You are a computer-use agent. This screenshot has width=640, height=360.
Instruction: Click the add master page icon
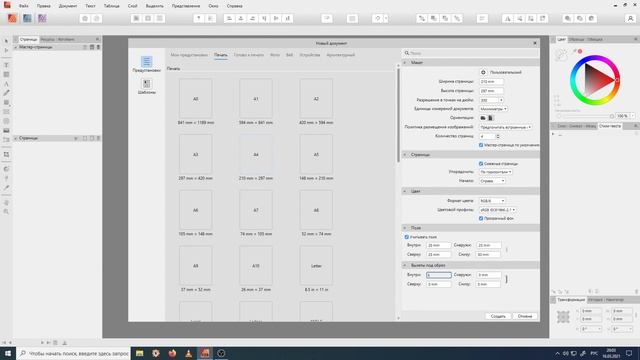click(92, 47)
